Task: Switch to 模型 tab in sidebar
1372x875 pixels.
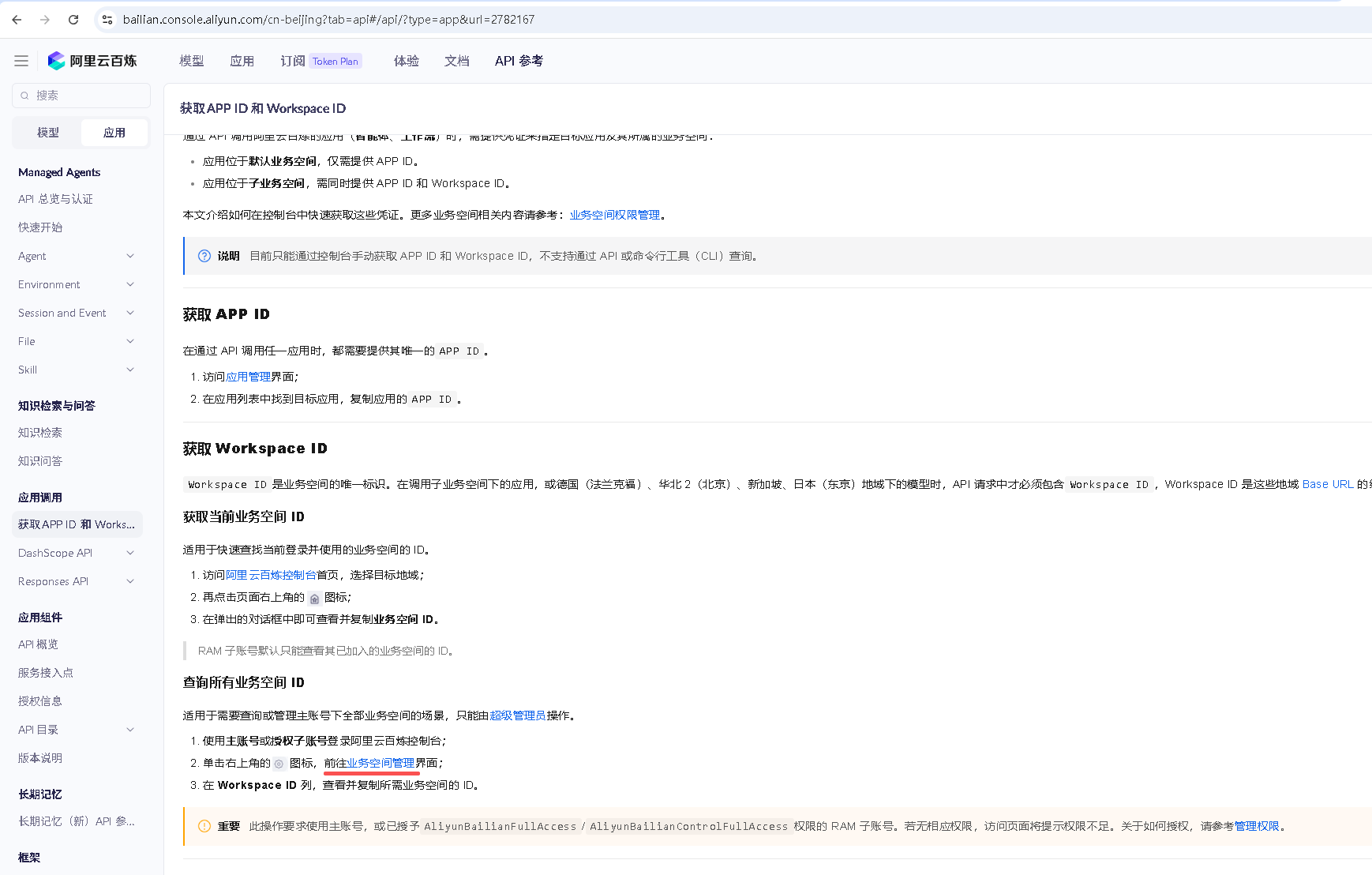Action: click(x=48, y=133)
